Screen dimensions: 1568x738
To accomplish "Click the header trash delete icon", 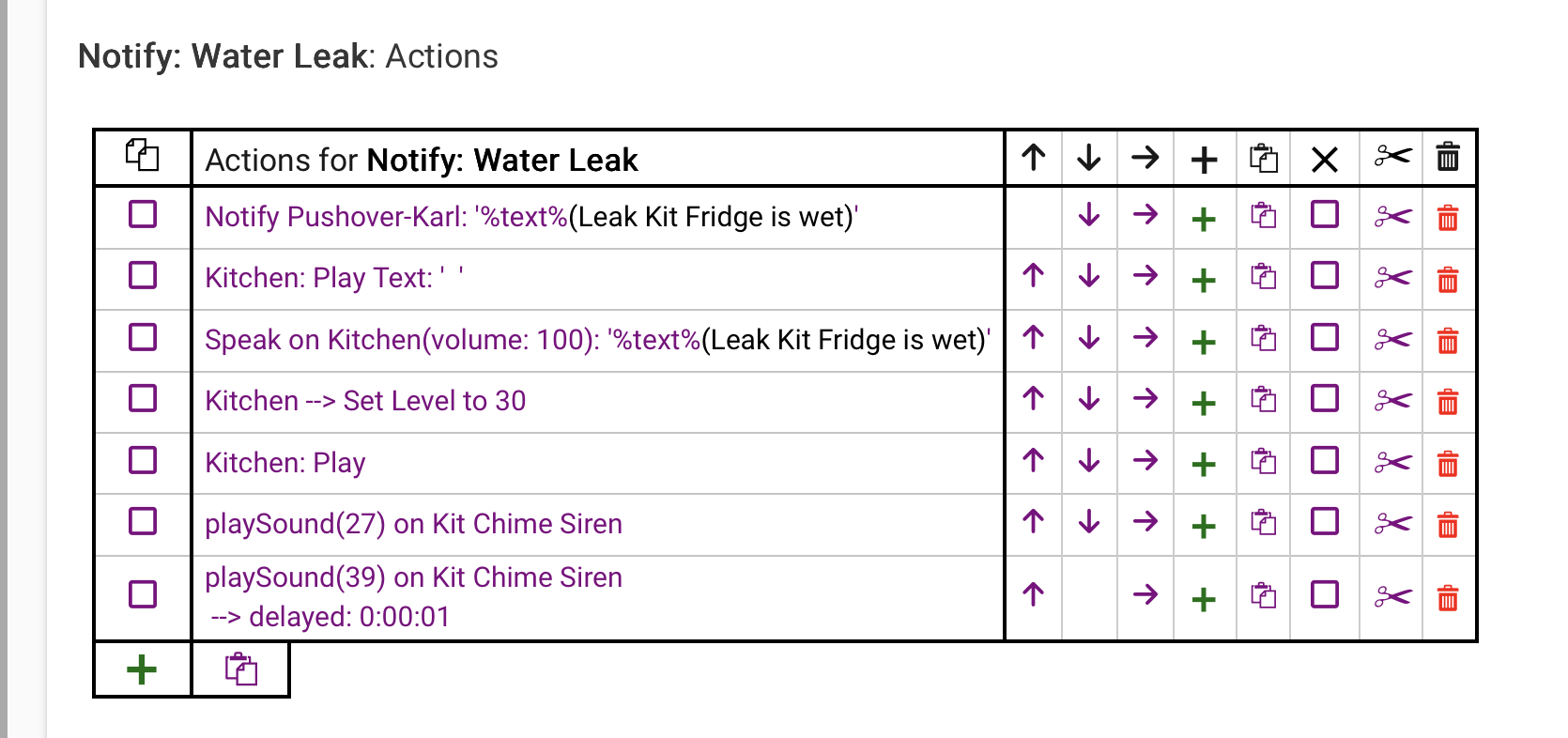I will 1448,157.
